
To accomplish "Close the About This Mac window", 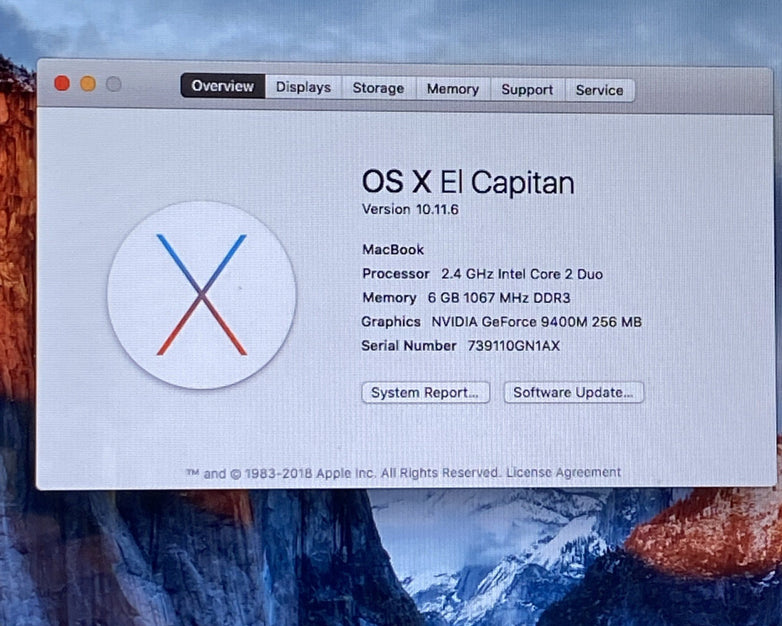I will pyautogui.click(x=62, y=83).
